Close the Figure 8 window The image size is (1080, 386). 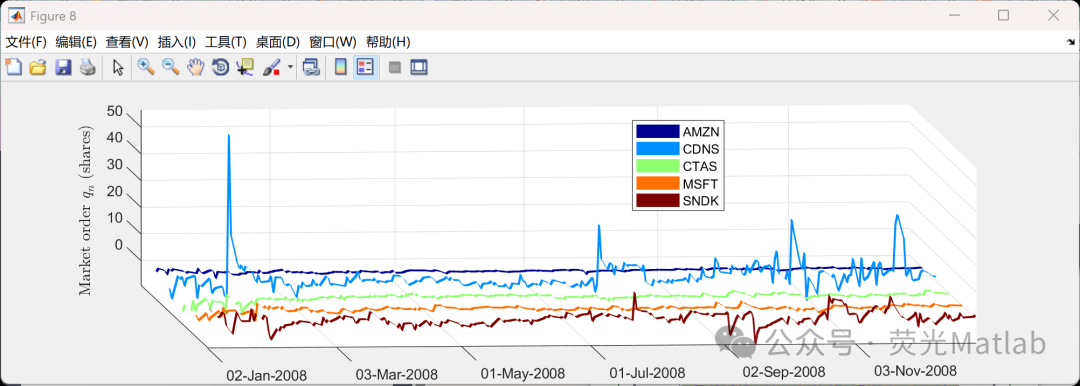(1053, 15)
